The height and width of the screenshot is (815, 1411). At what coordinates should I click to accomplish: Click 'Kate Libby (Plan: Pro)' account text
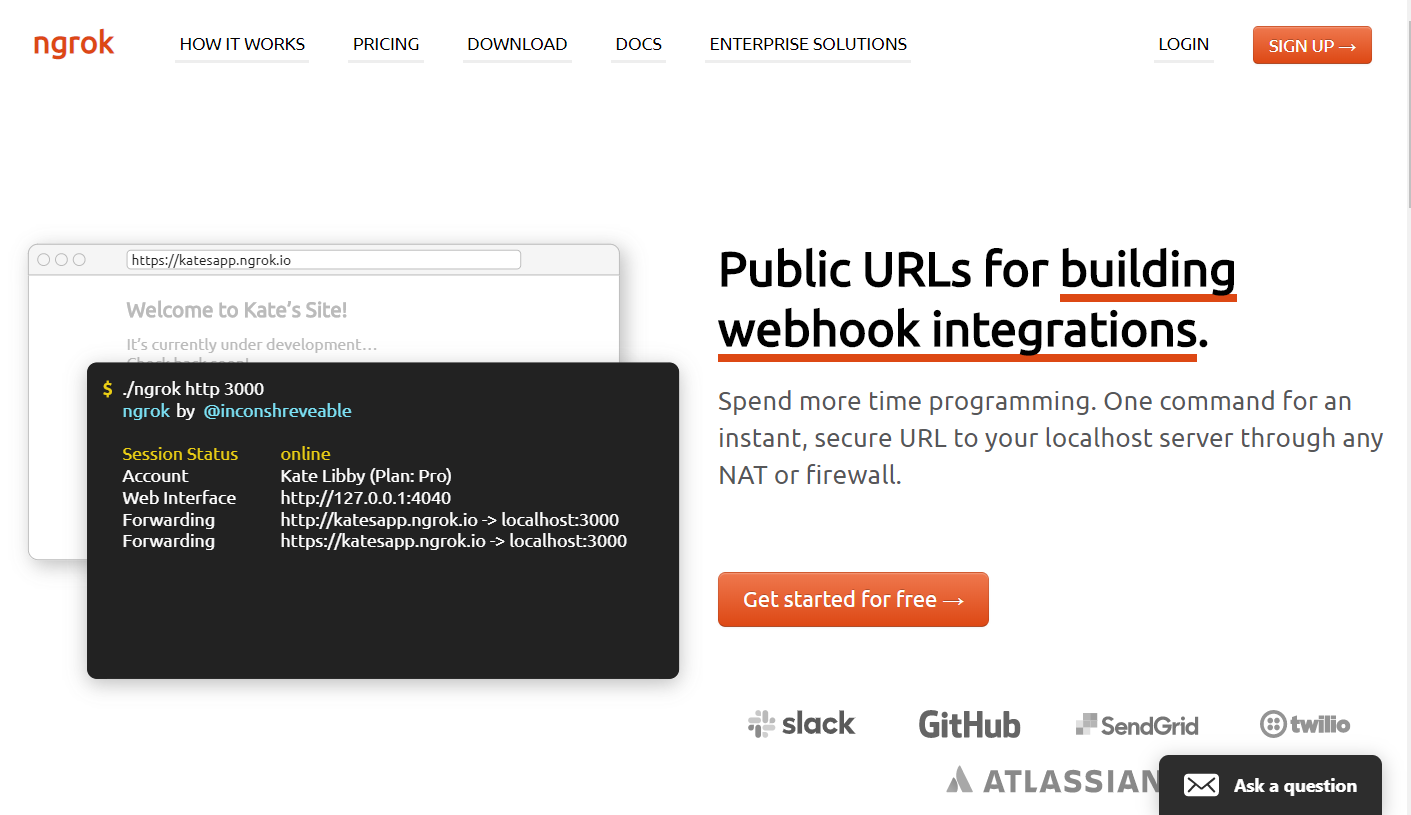(x=366, y=476)
